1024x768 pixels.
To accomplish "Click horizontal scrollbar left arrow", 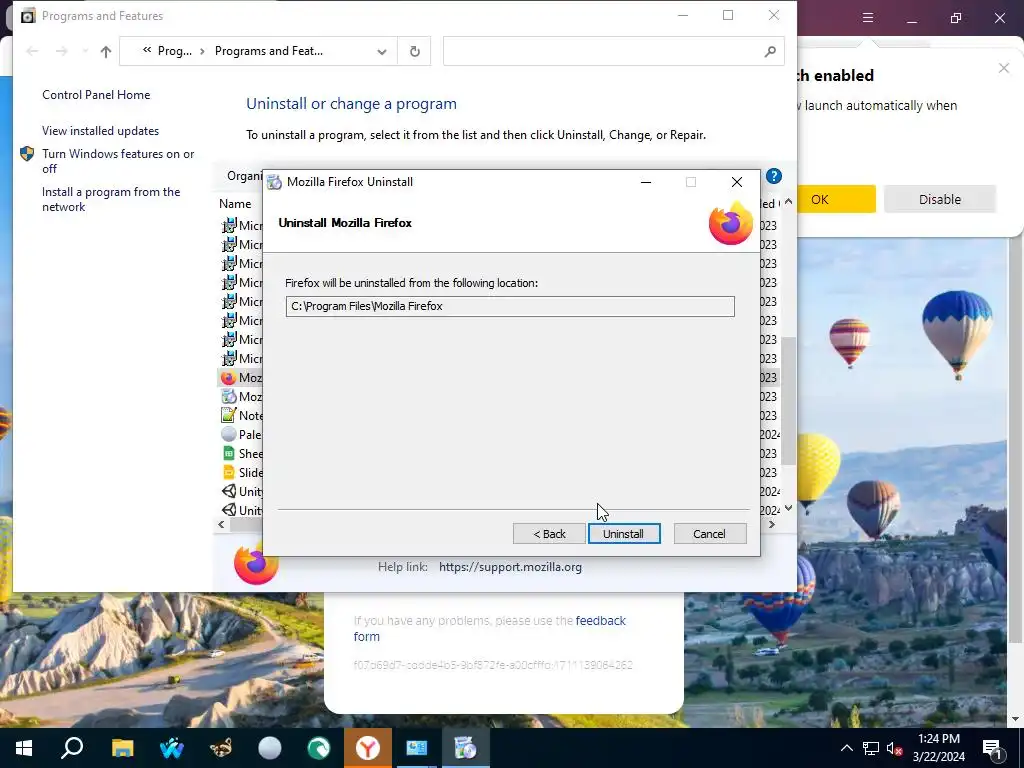I will click(221, 524).
